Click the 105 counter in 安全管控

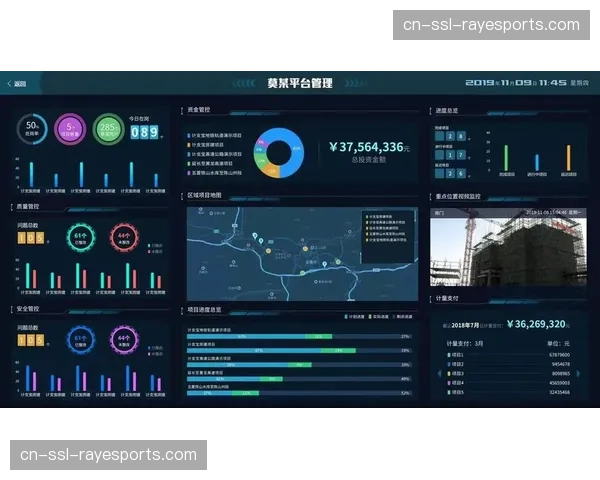click(x=31, y=340)
